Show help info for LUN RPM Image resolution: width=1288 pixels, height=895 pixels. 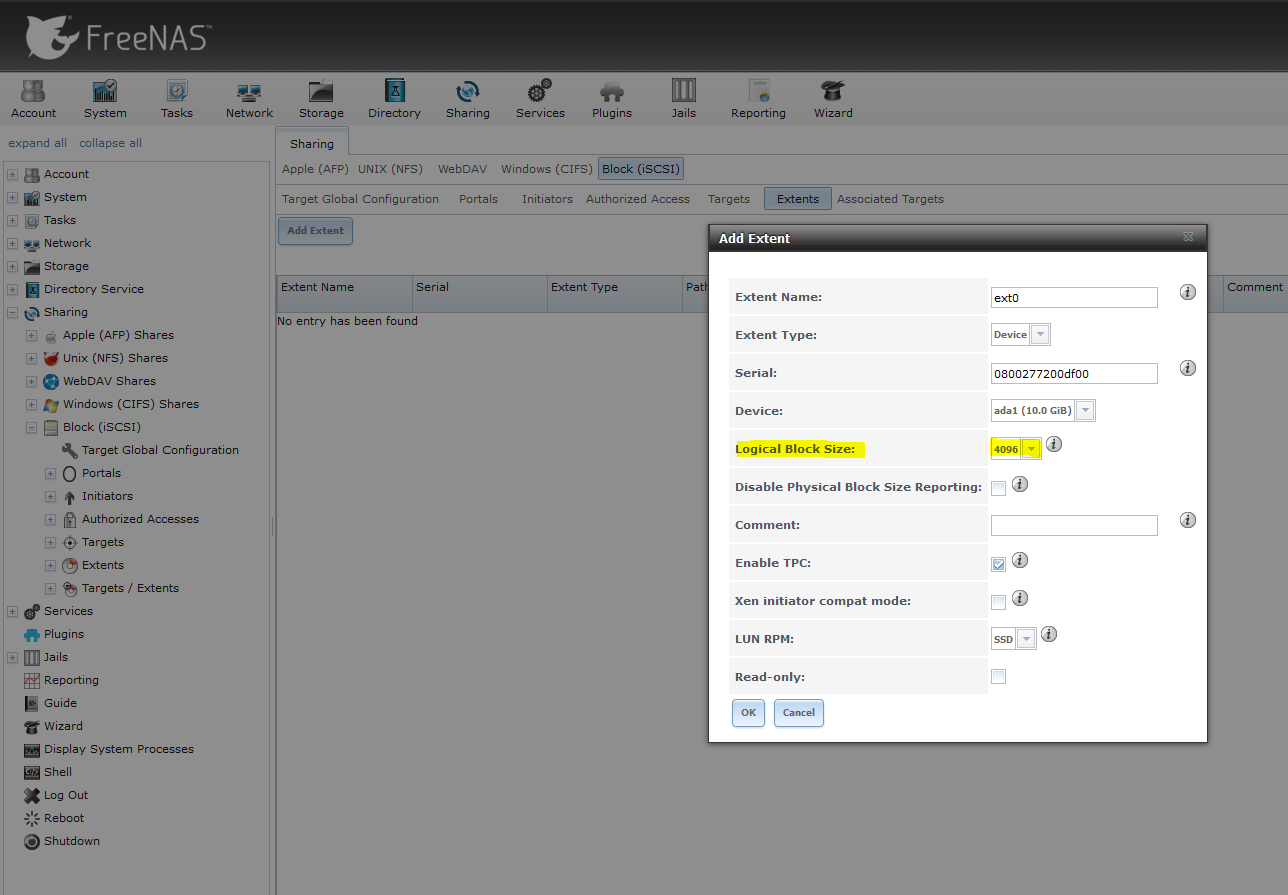click(1049, 634)
